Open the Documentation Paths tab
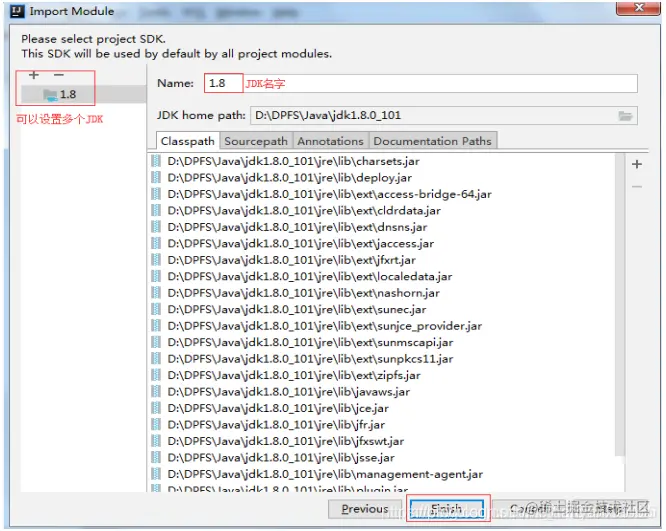Image resolution: width=666 pixels, height=531 pixels. [x=432, y=141]
